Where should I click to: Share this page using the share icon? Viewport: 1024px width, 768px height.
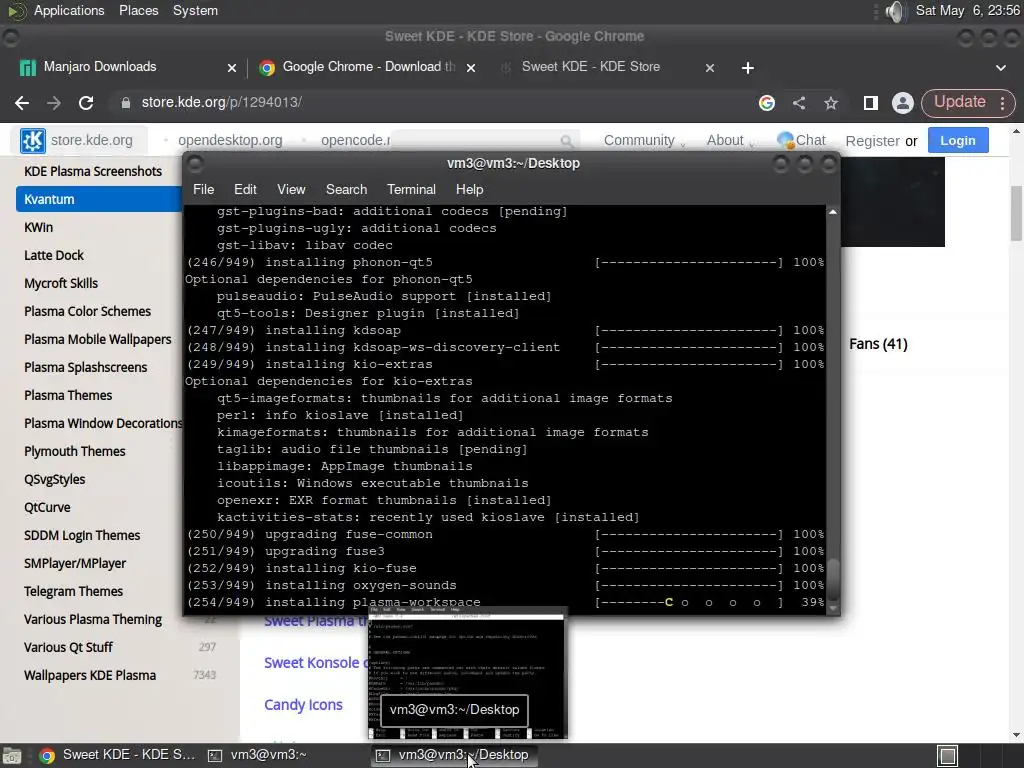[799, 103]
